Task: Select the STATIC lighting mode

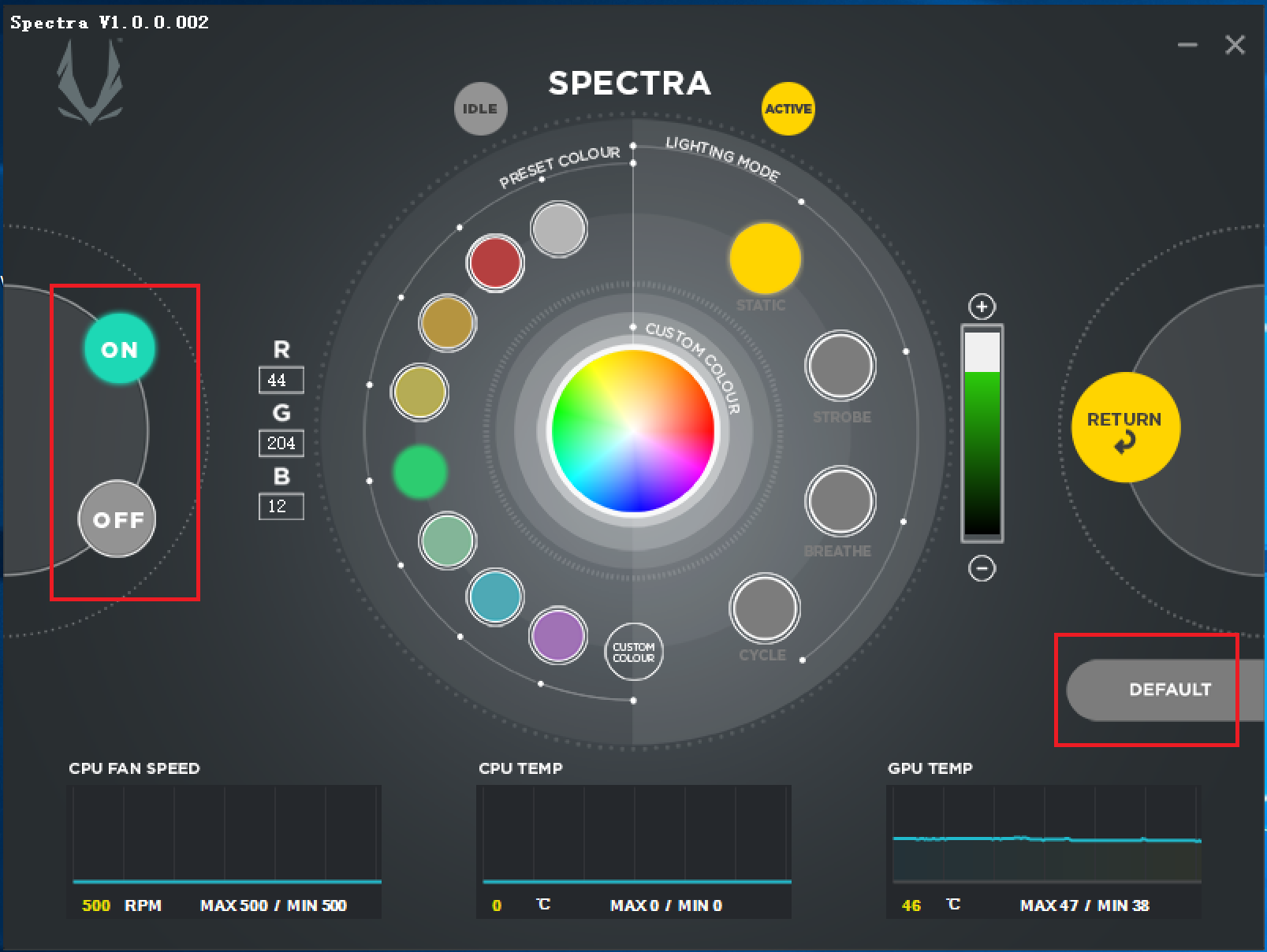Action: (765, 258)
